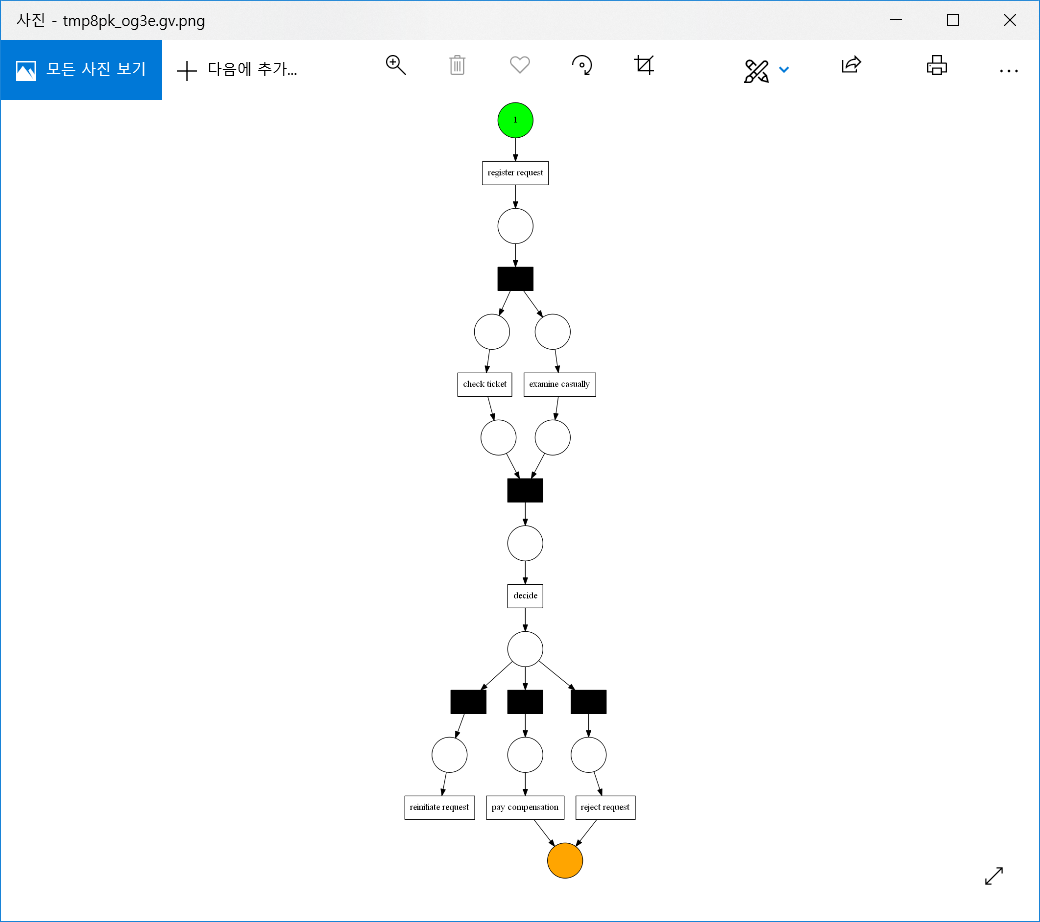Viewport: 1040px width, 922px height.
Task: Open the zoom control magnifier icon
Action: [395, 64]
